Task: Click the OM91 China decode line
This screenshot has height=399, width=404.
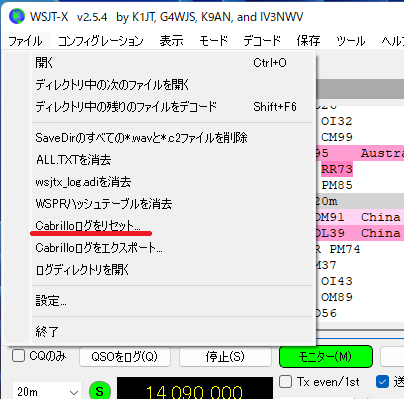Action: (x=360, y=217)
